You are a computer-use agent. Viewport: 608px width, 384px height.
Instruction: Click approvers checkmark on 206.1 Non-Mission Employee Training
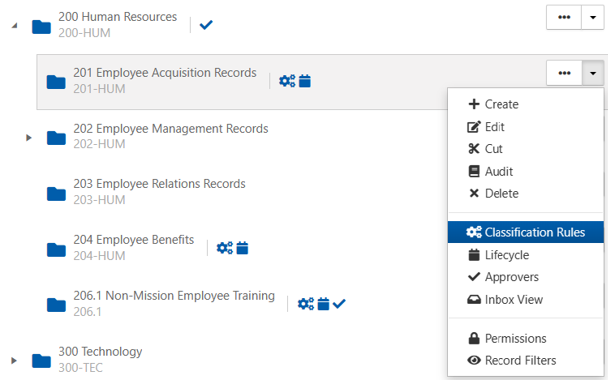(339, 304)
